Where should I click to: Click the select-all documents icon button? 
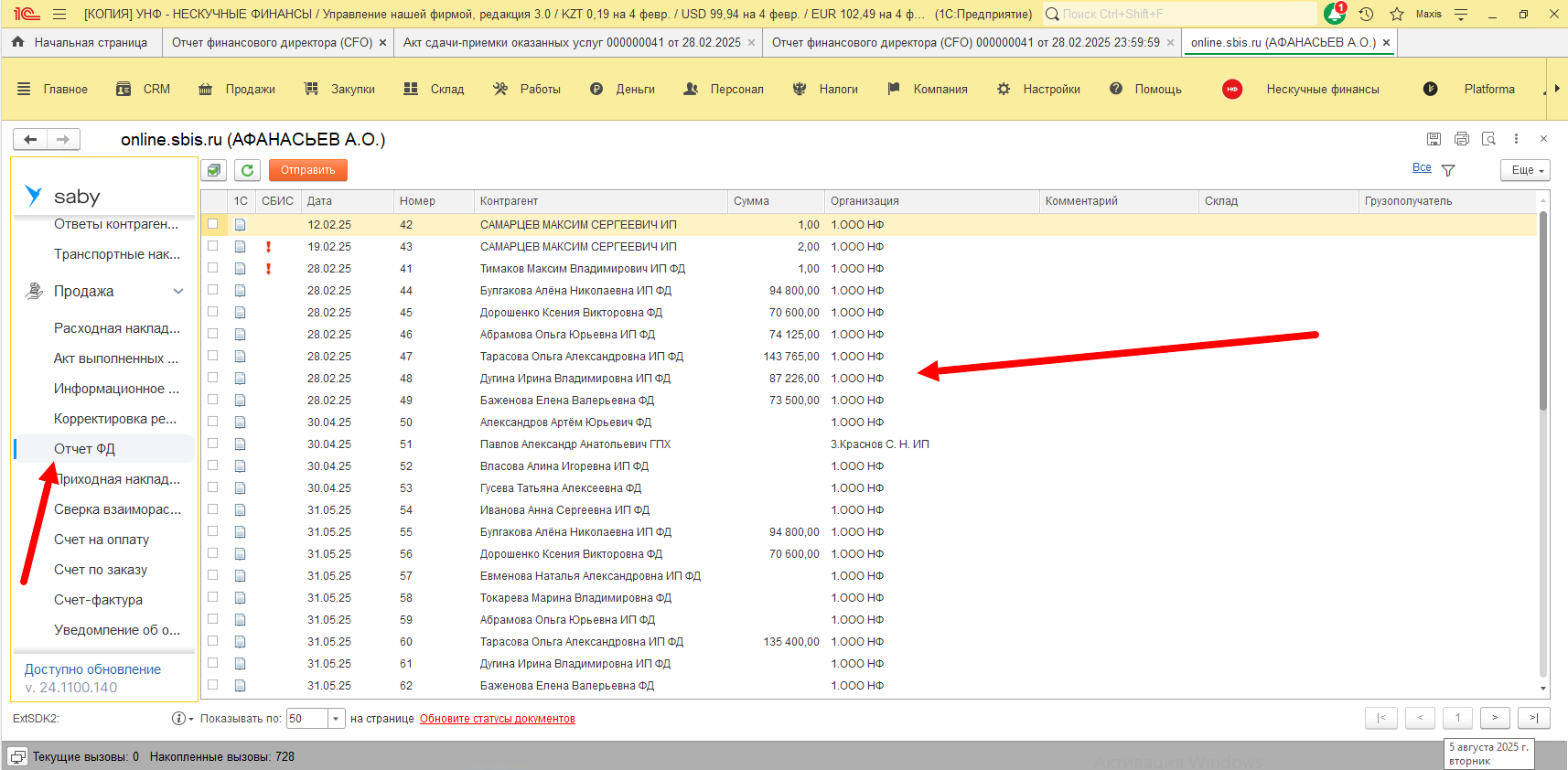tap(214, 170)
